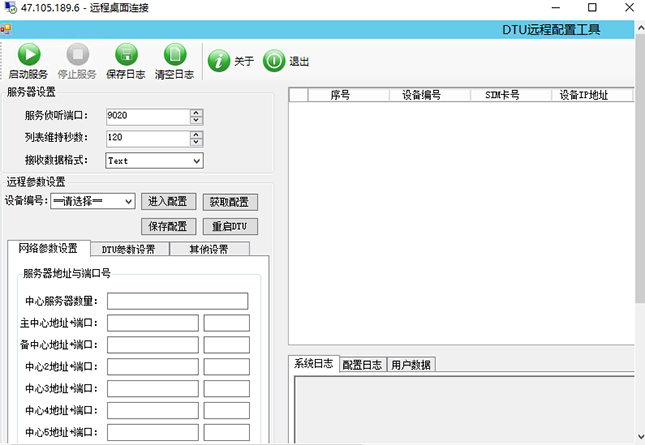Click the 中心服务器数量 input field
The width and height of the screenshot is (645, 445).
[178, 301]
